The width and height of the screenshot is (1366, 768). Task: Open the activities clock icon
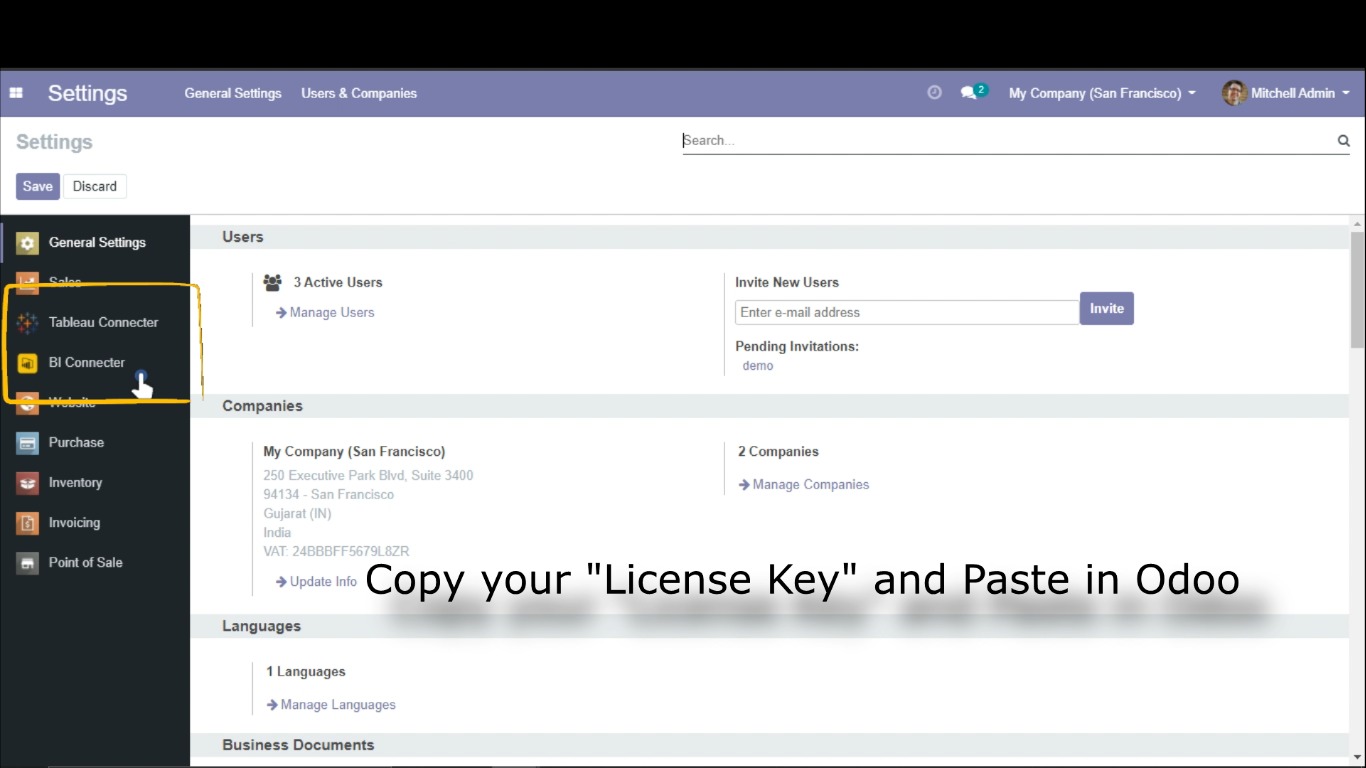pos(935,93)
